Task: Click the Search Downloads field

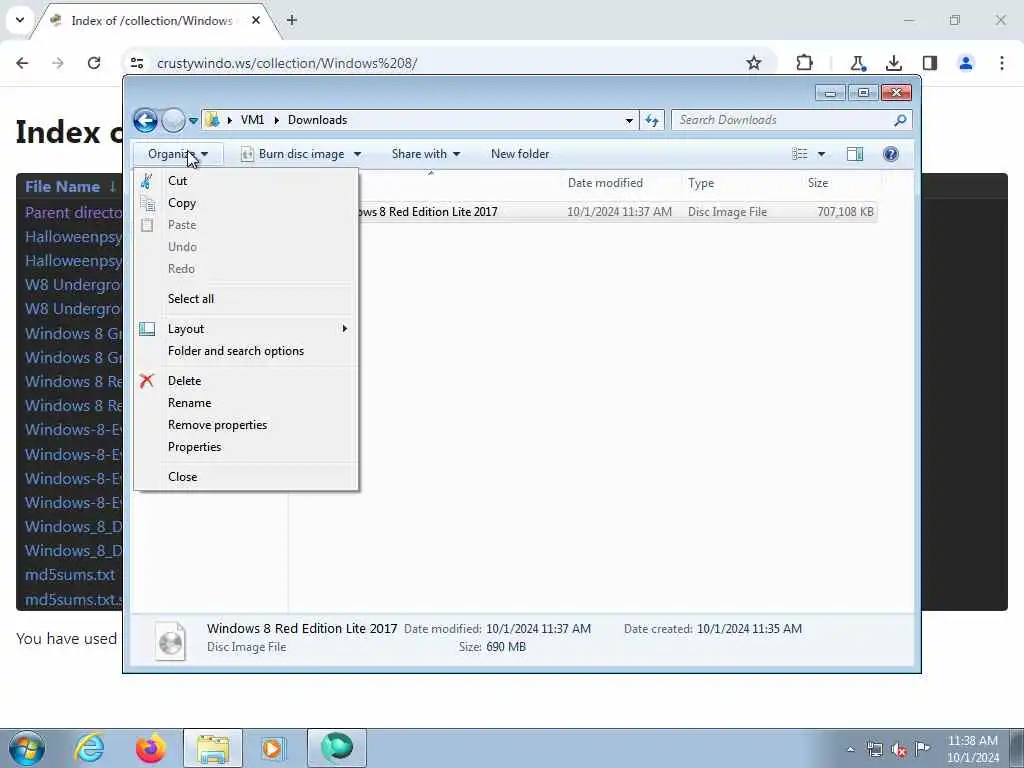Action: point(791,120)
